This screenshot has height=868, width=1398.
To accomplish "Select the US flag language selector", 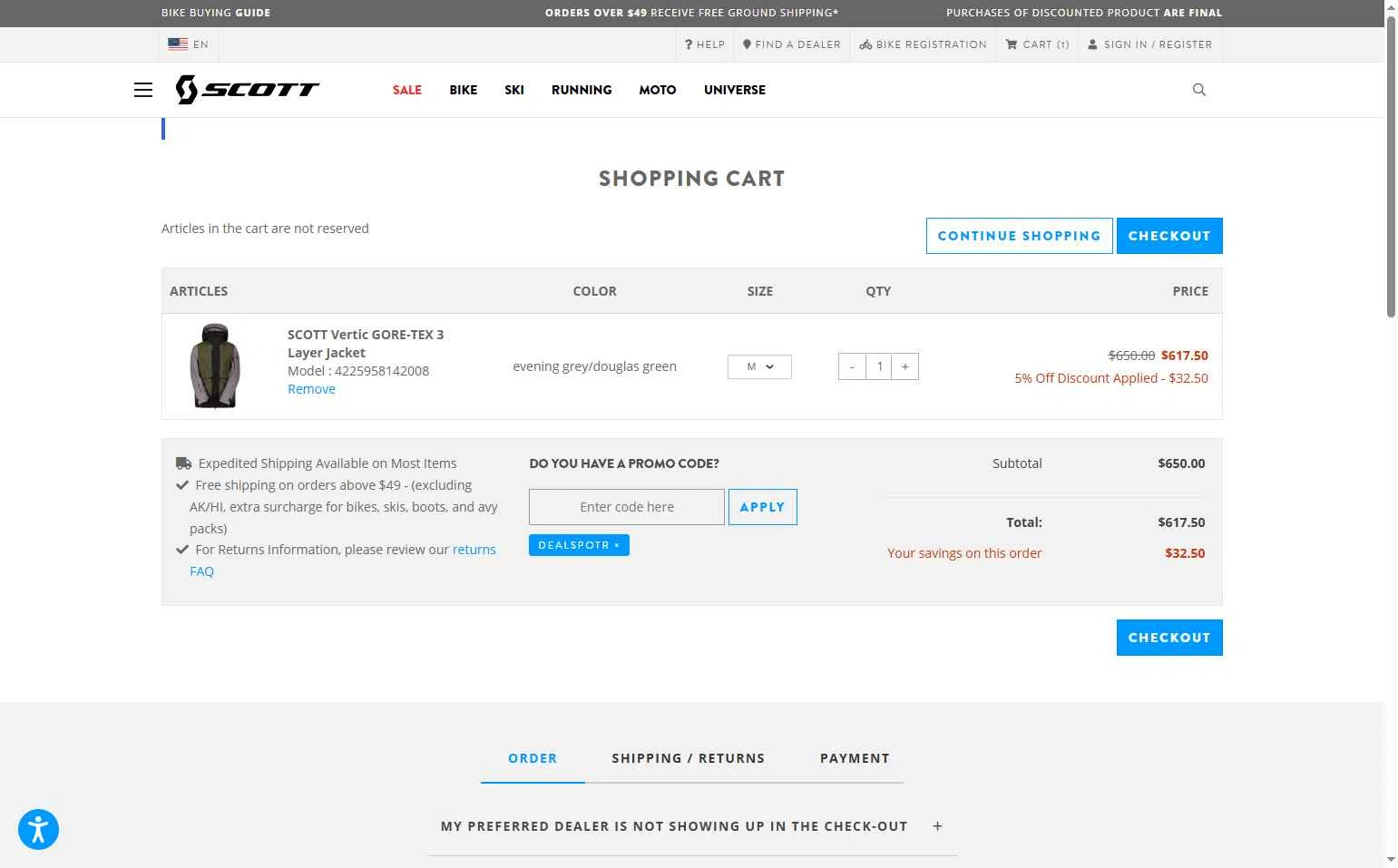I will [x=189, y=44].
